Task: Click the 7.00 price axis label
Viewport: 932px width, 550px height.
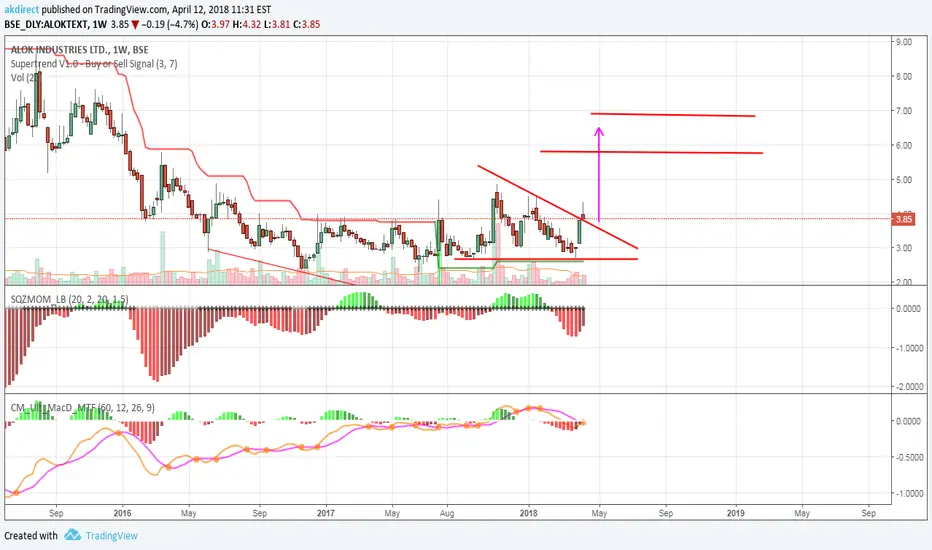Action: coord(903,111)
